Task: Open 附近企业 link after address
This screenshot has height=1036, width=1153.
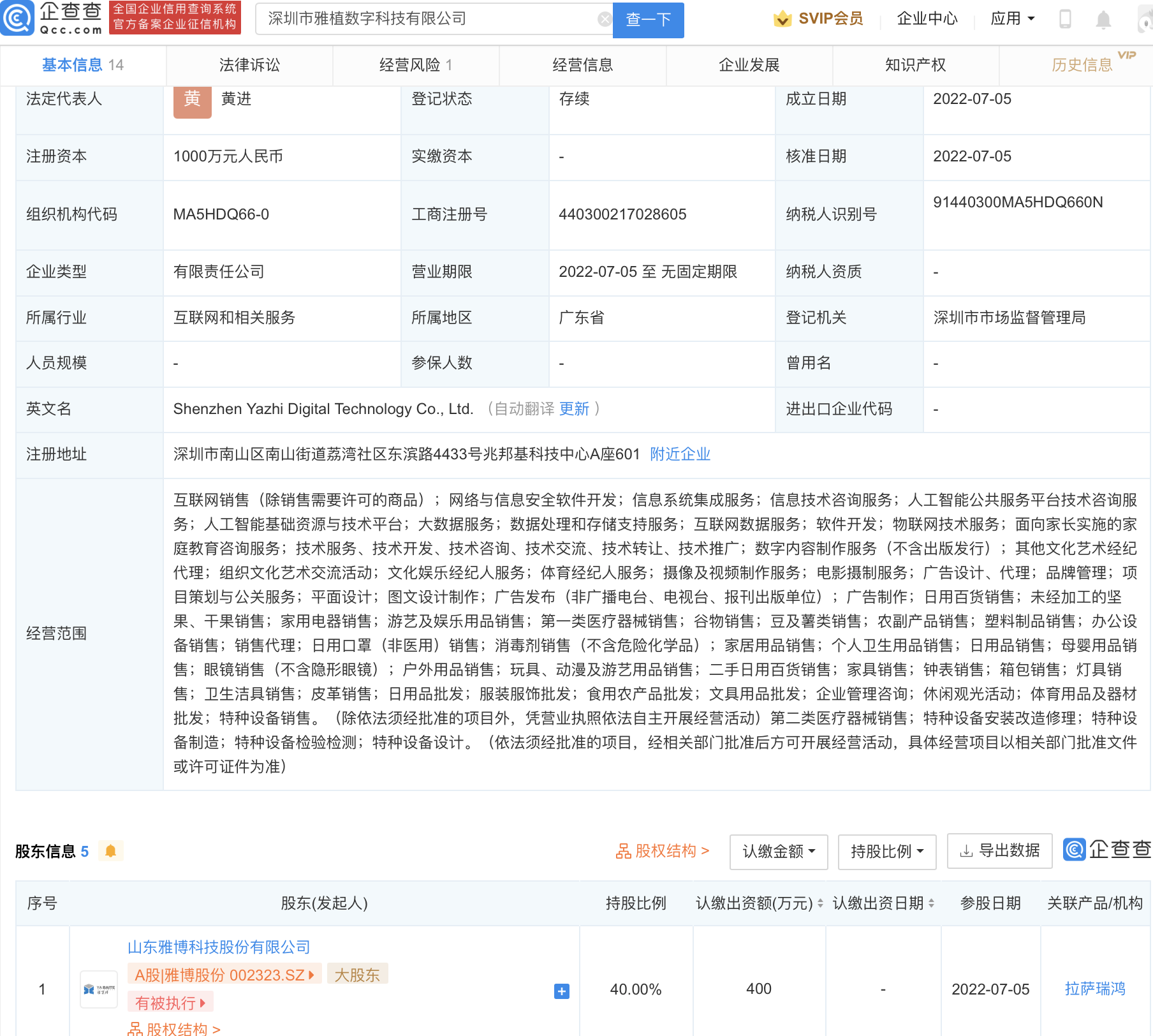Action: point(680,454)
